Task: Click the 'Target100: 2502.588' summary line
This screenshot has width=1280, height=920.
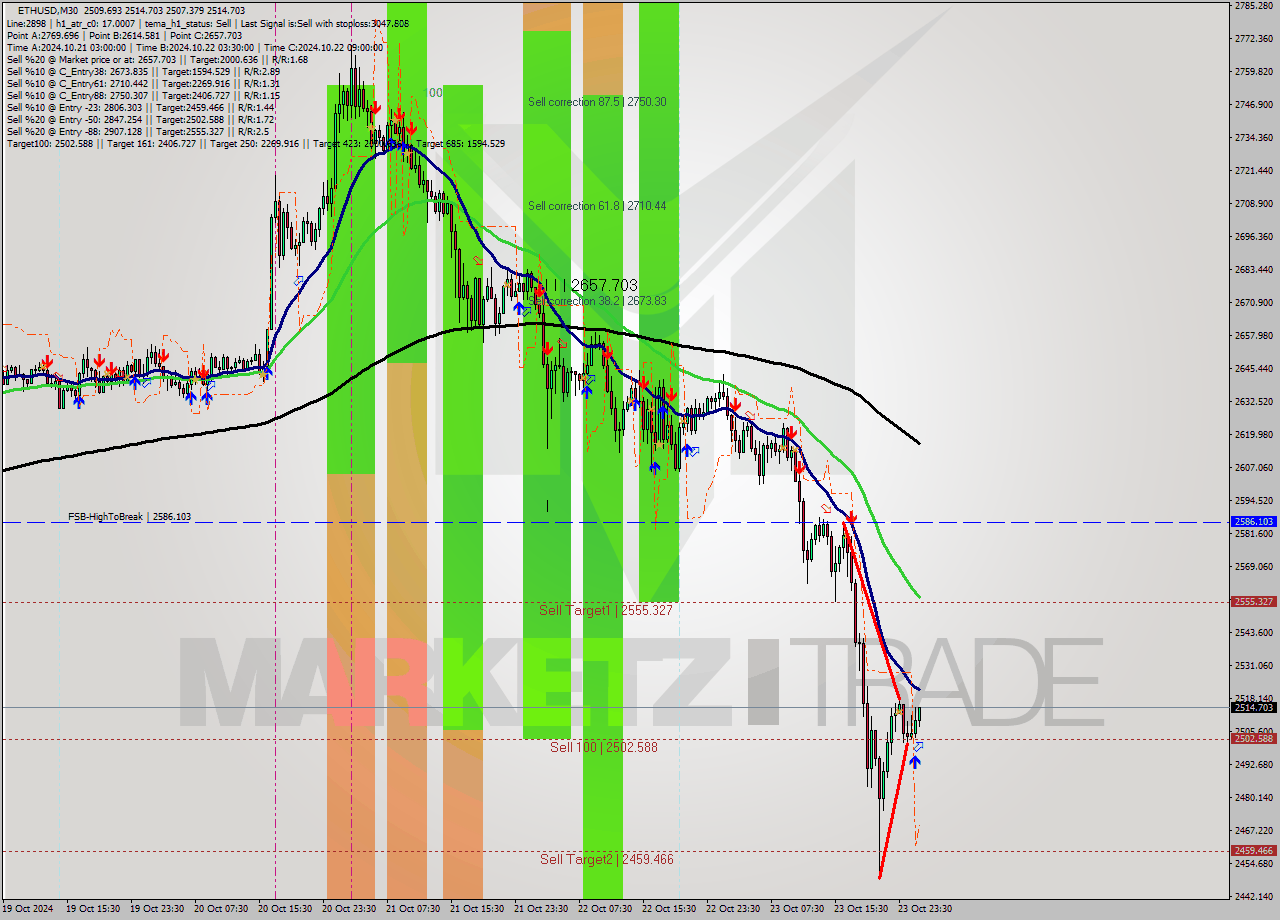Action: point(255,144)
